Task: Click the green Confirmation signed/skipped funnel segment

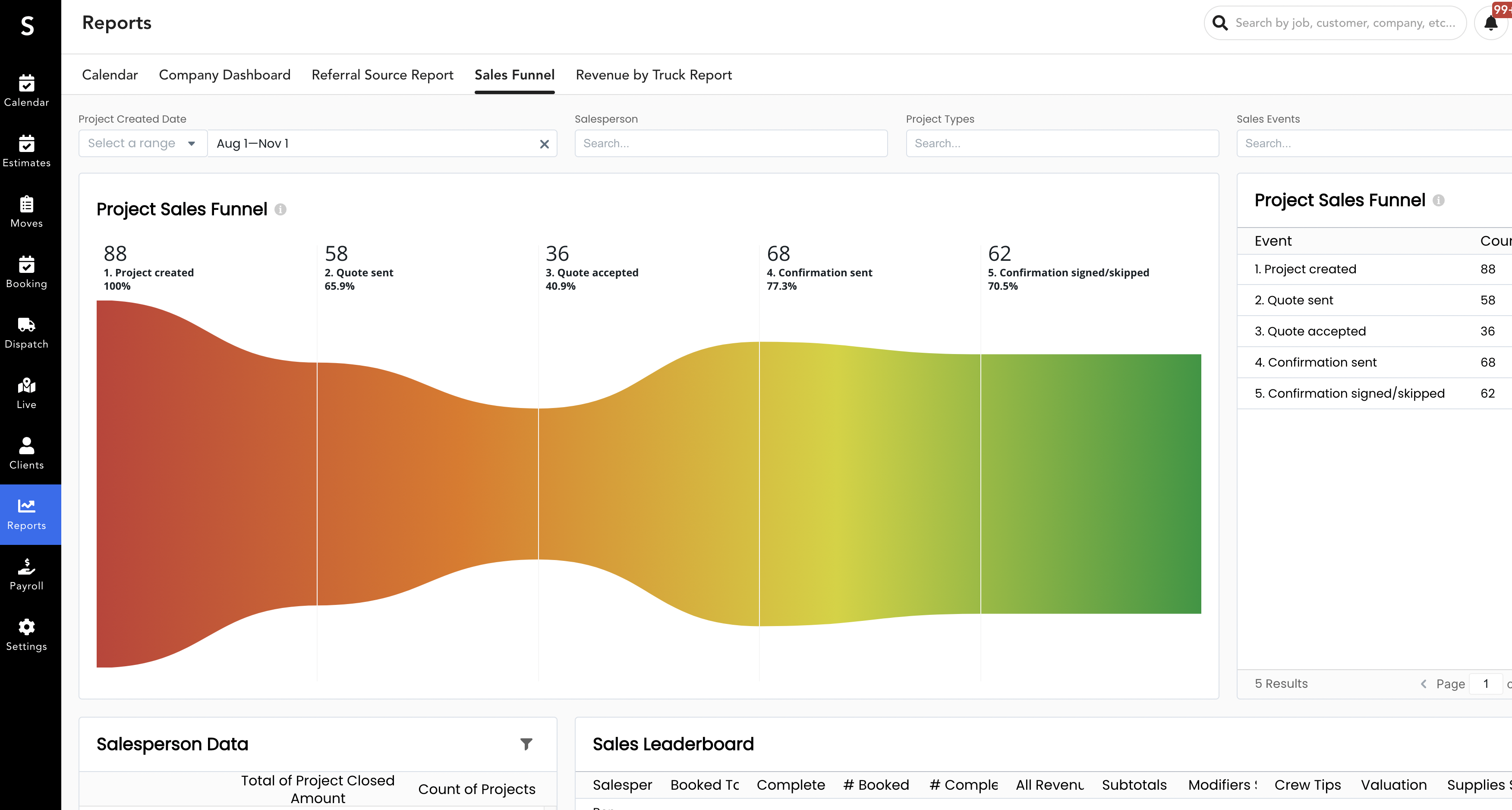Action: click(1090, 484)
